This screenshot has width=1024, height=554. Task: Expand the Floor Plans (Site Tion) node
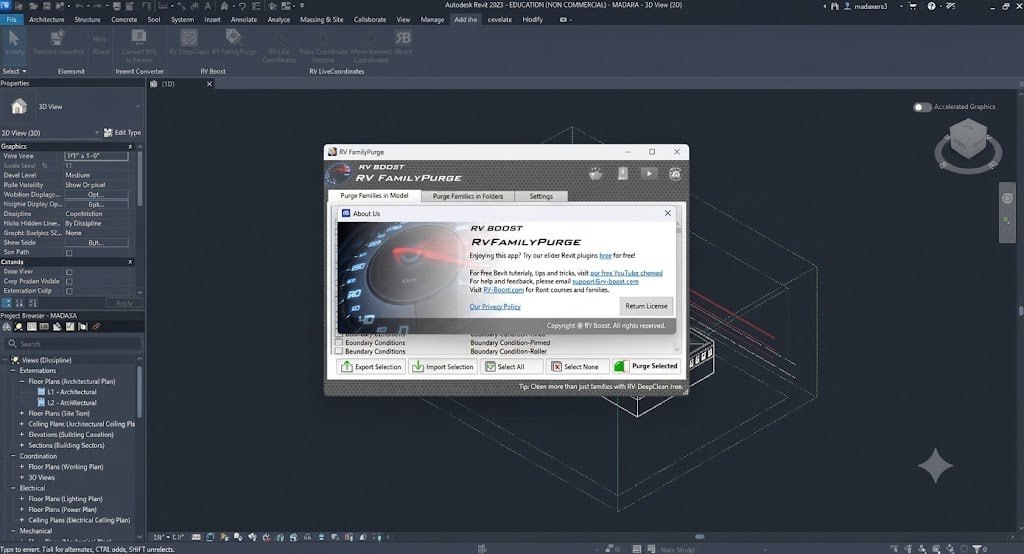[22, 413]
